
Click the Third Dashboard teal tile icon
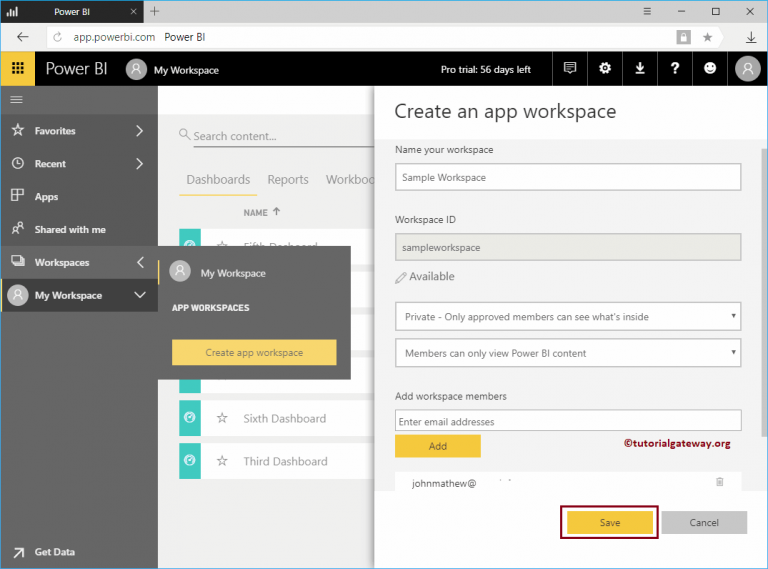(190, 461)
